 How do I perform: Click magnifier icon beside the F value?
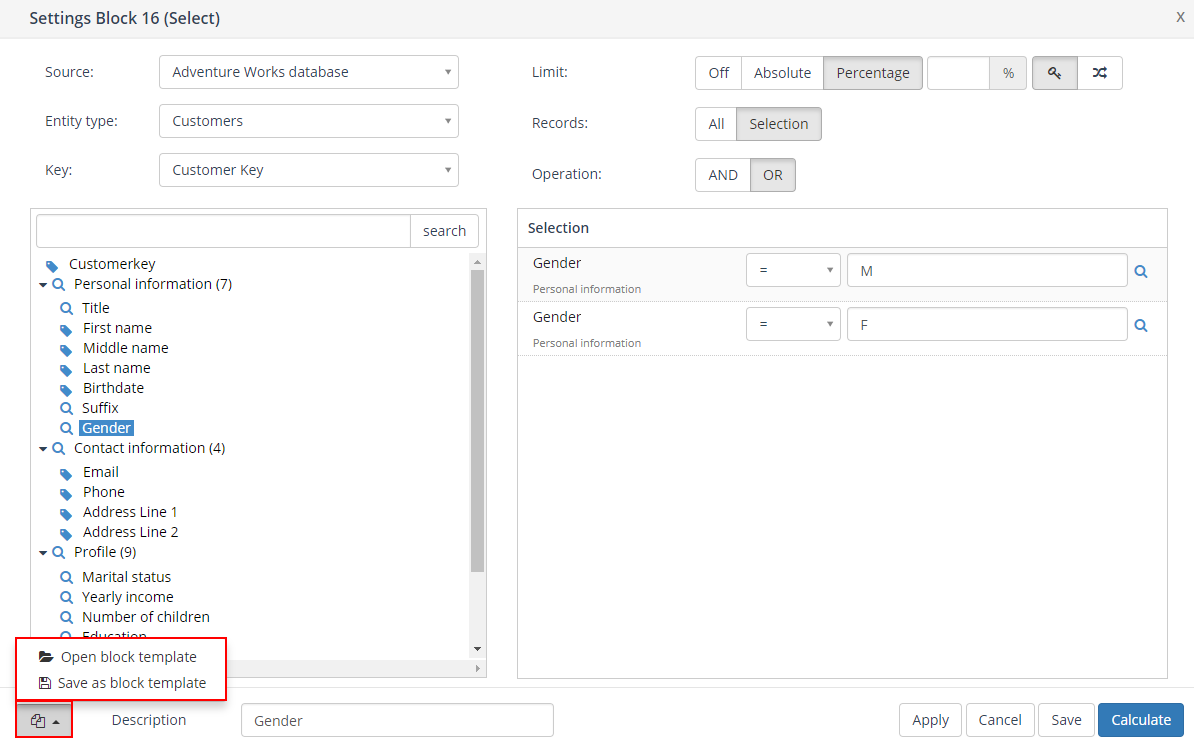tap(1141, 325)
